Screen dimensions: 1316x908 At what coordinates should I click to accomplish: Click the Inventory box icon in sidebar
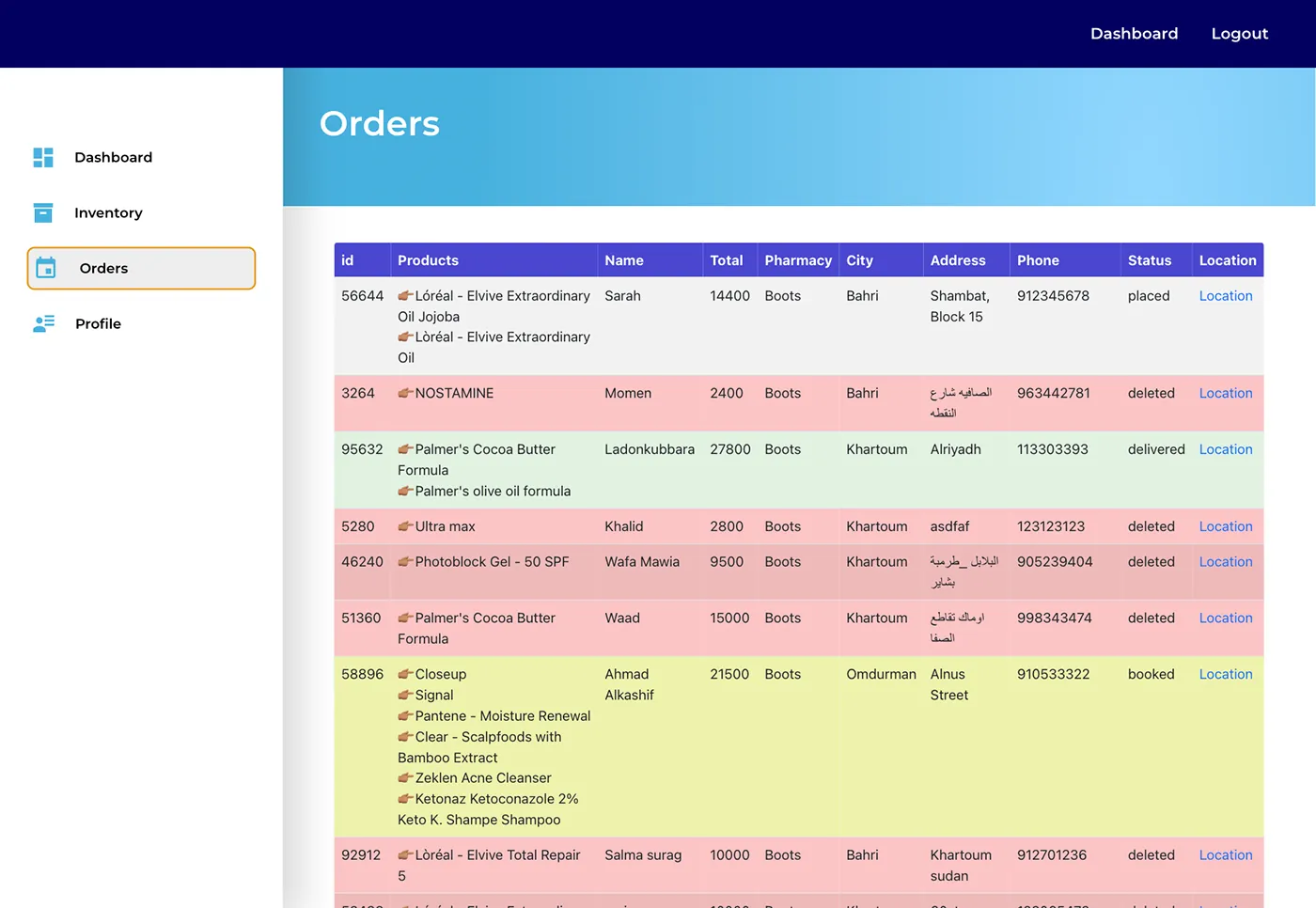click(x=43, y=212)
